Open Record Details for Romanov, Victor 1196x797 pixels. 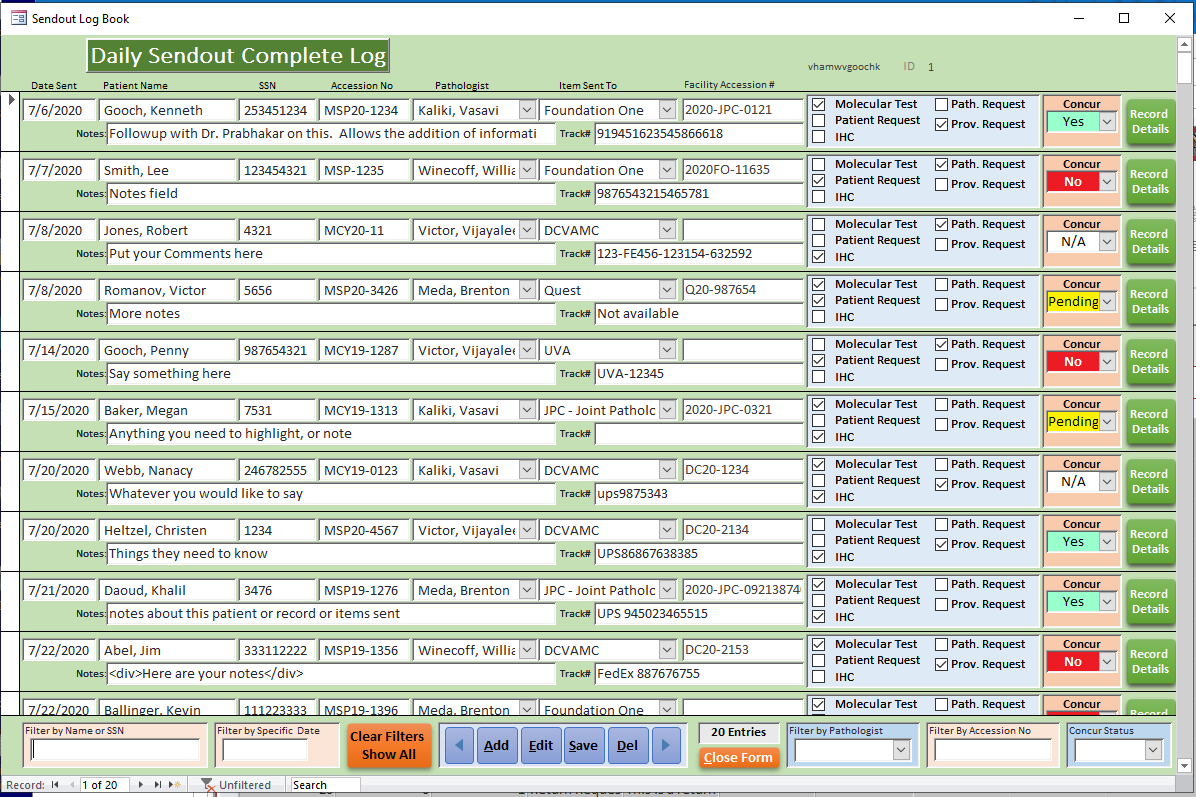coord(1149,301)
